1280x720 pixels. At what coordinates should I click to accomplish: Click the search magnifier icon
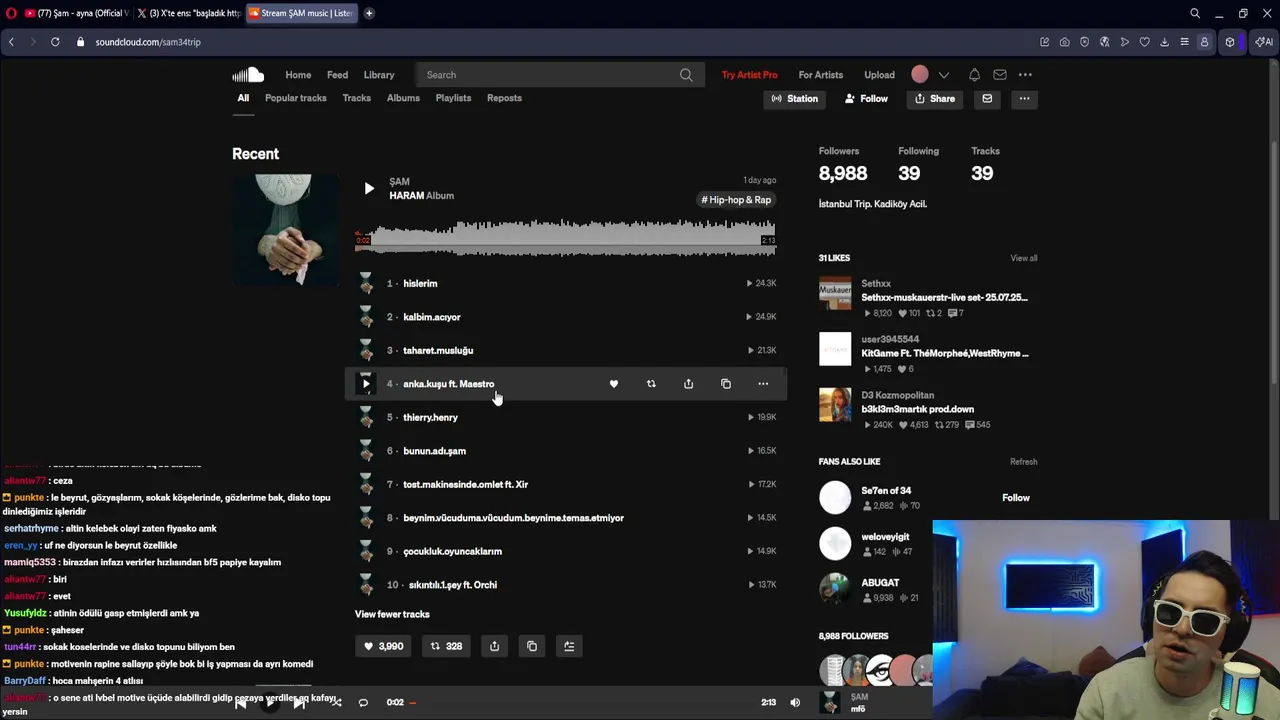tap(686, 75)
